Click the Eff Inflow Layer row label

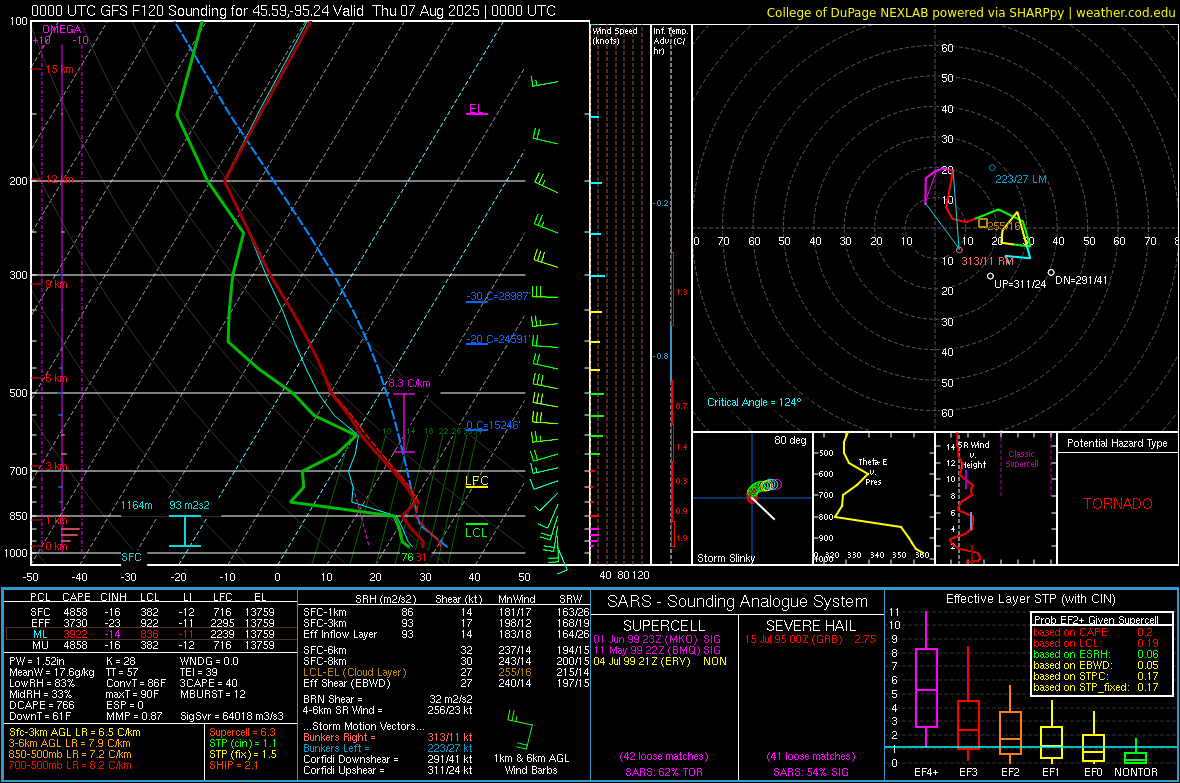tap(339, 634)
